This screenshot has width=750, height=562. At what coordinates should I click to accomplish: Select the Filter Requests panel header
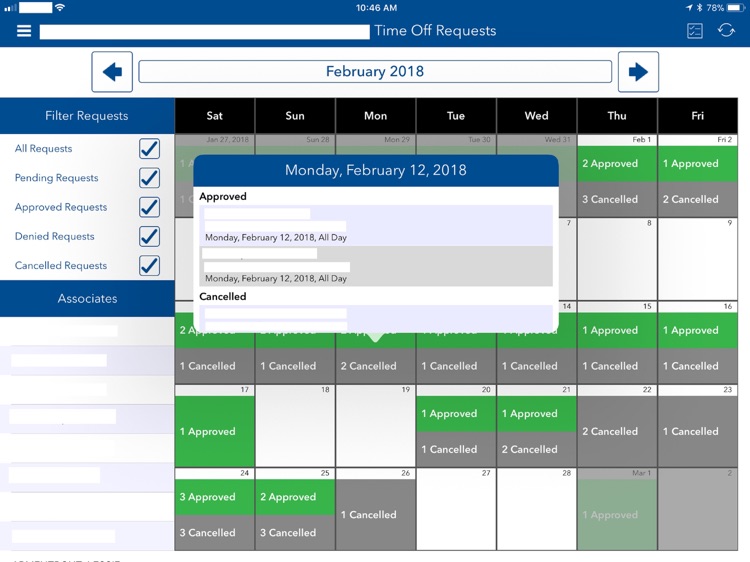[x=87, y=116]
